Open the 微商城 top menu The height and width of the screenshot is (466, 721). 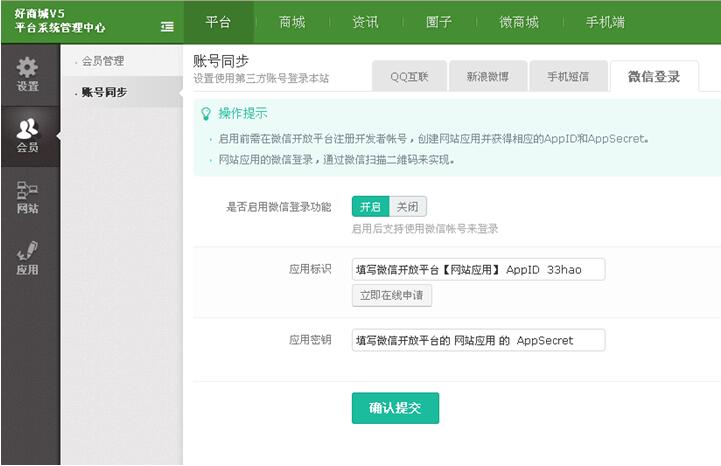coord(519,22)
